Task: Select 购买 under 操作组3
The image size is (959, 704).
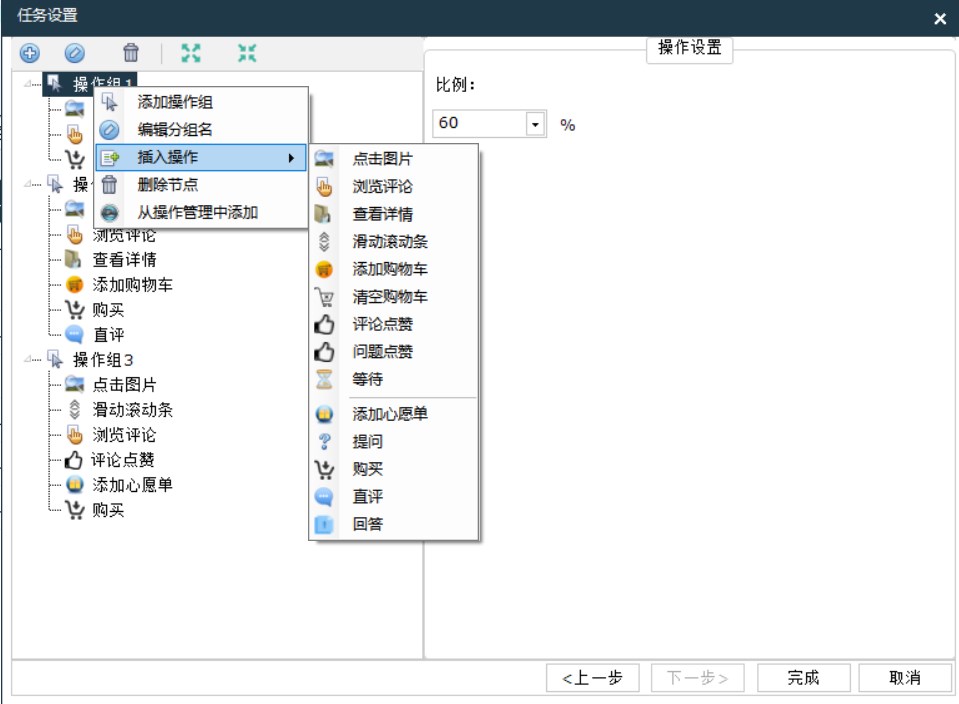Action: pyautogui.click(x=108, y=510)
